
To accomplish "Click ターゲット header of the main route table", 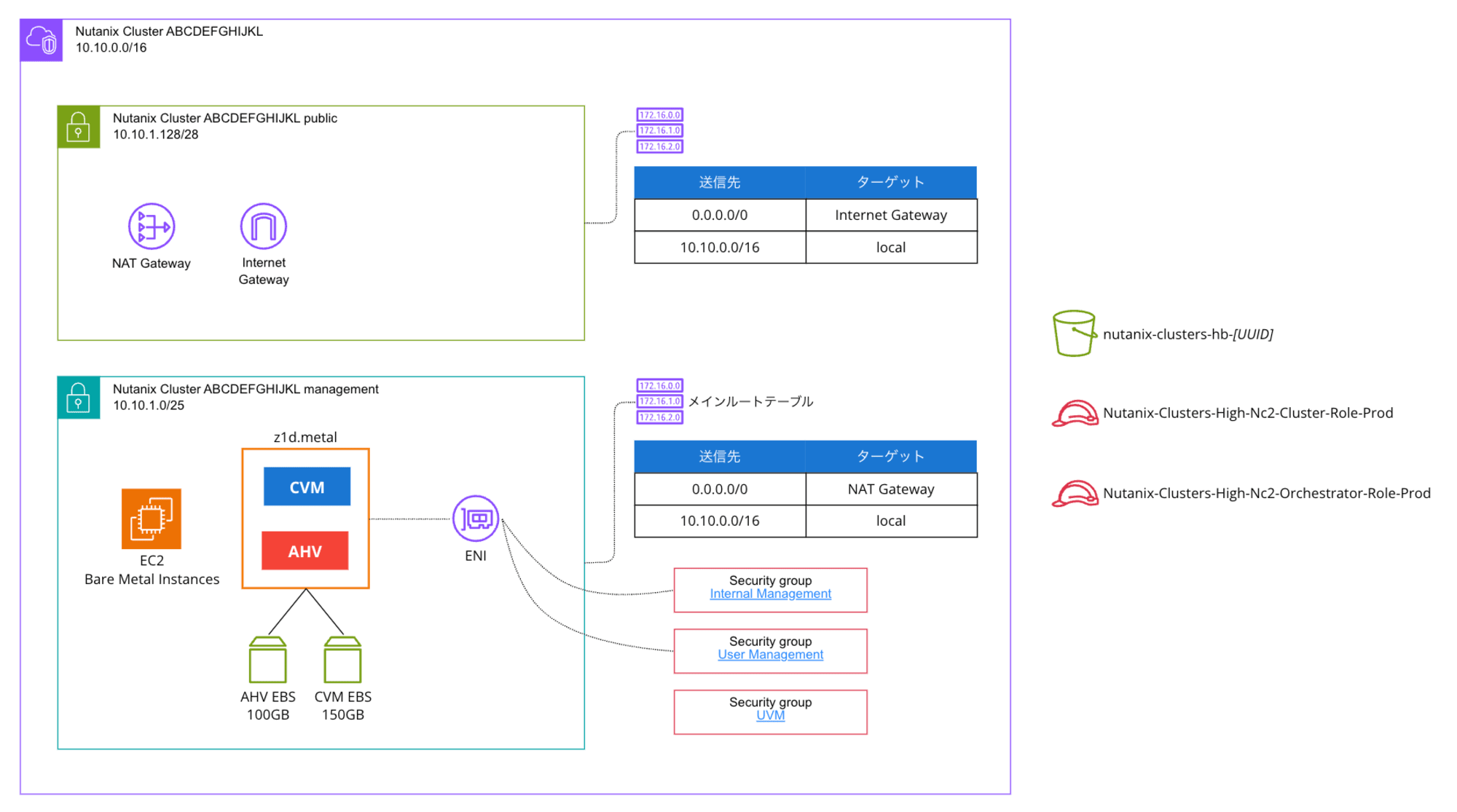I will pyautogui.click(x=891, y=457).
